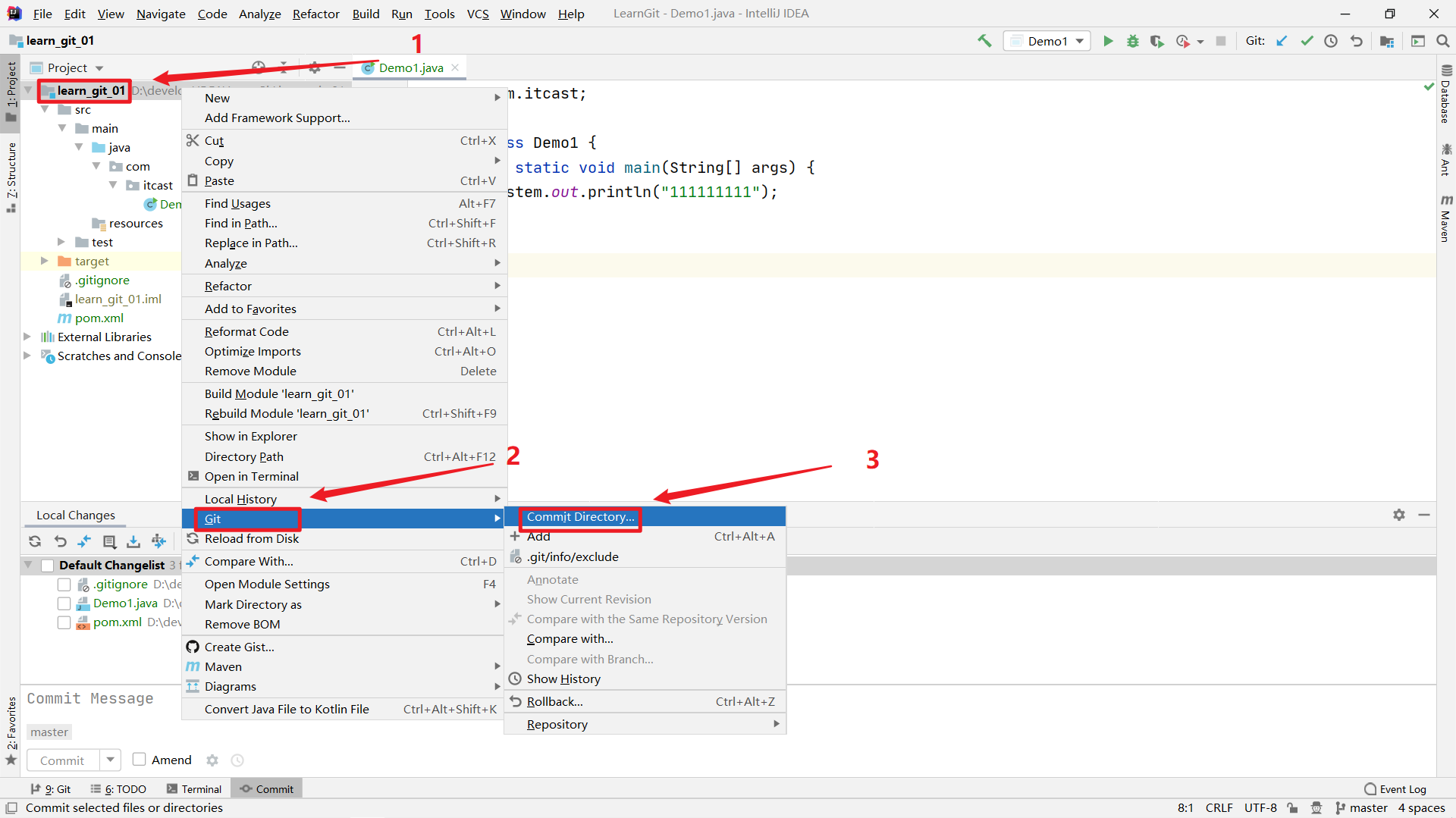
Task: Expand the target folder
Action: [45, 261]
